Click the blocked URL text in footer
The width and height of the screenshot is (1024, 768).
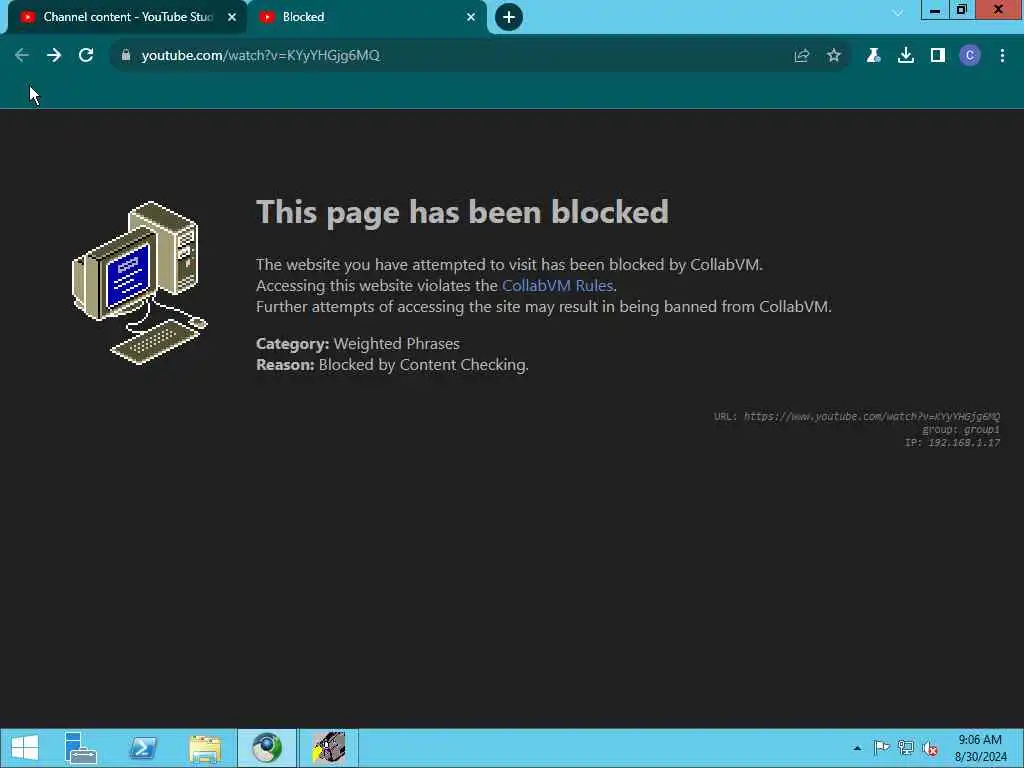[x=871, y=416]
